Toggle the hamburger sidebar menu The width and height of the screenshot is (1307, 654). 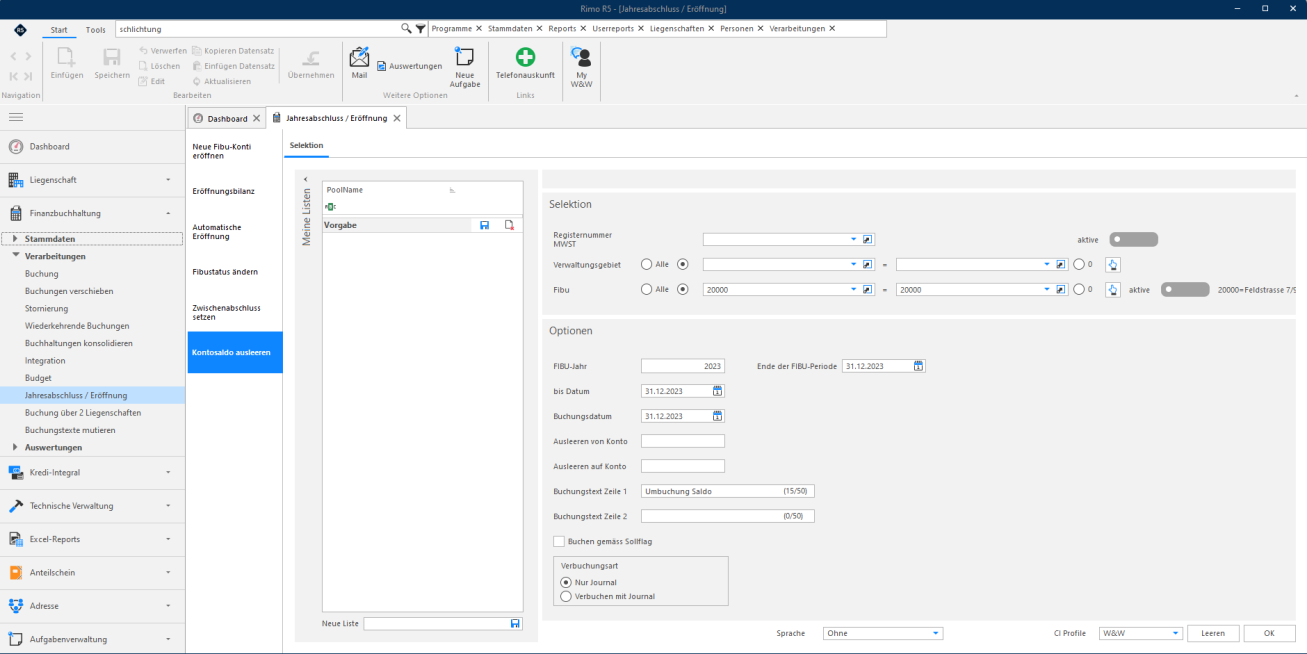click(16, 118)
